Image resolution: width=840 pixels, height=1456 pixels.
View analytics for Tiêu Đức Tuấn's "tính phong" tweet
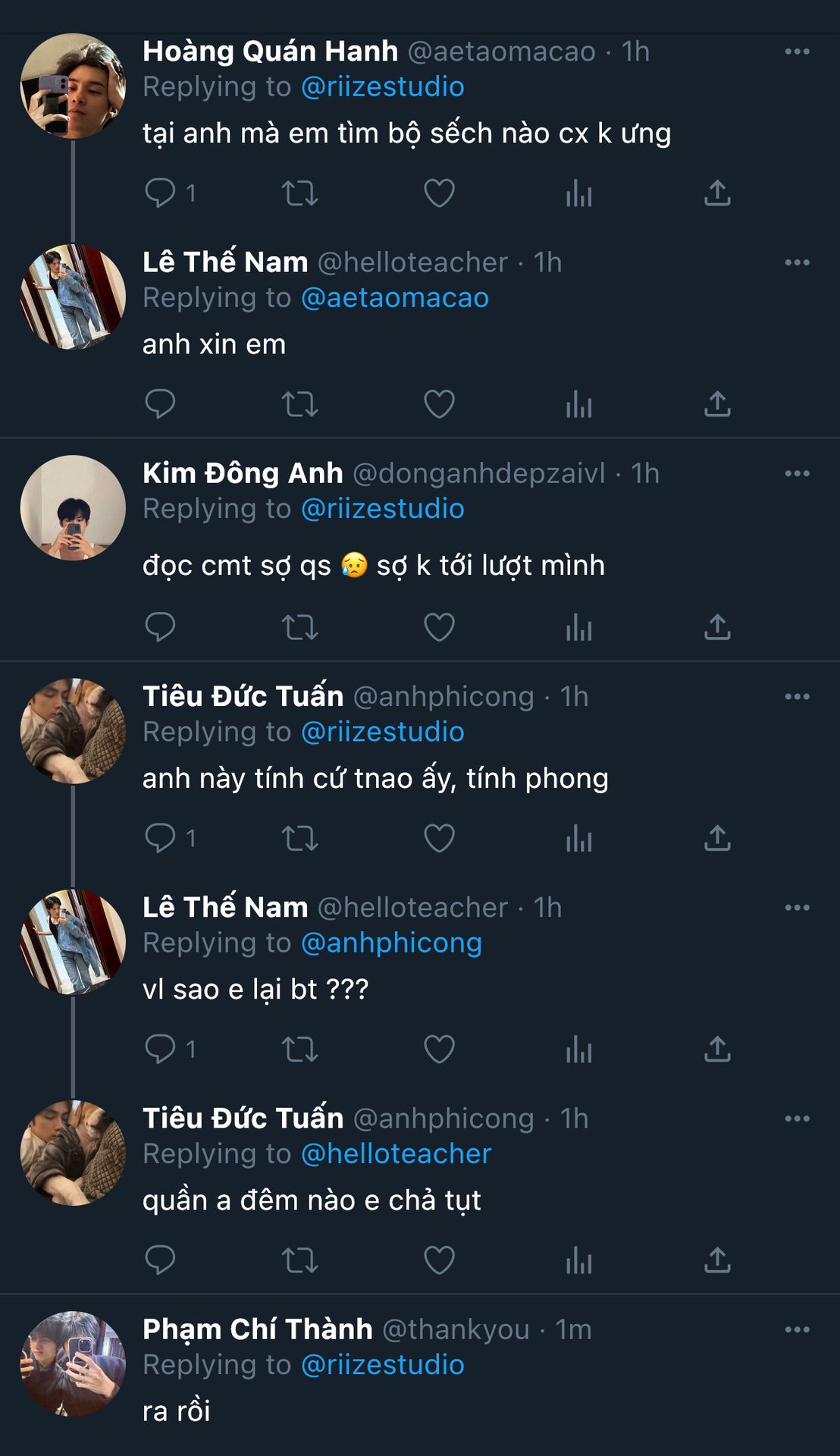(x=578, y=839)
